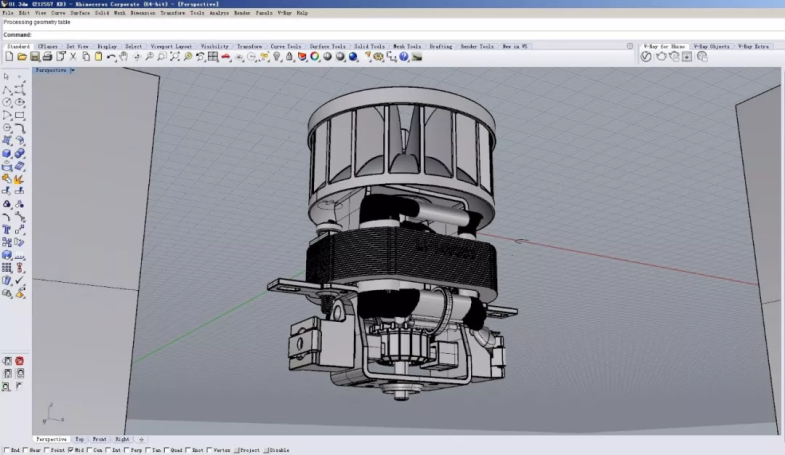Click the Open file folder icon
The height and width of the screenshot is (455, 785).
[x=21, y=57]
